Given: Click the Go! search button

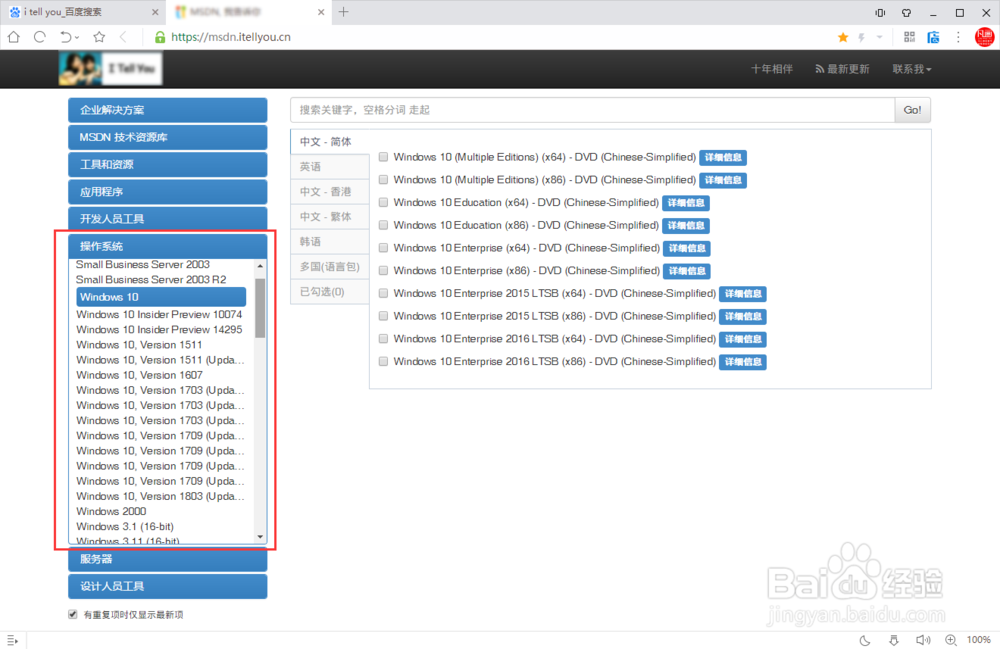Looking at the screenshot, I should (x=913, y=110).
